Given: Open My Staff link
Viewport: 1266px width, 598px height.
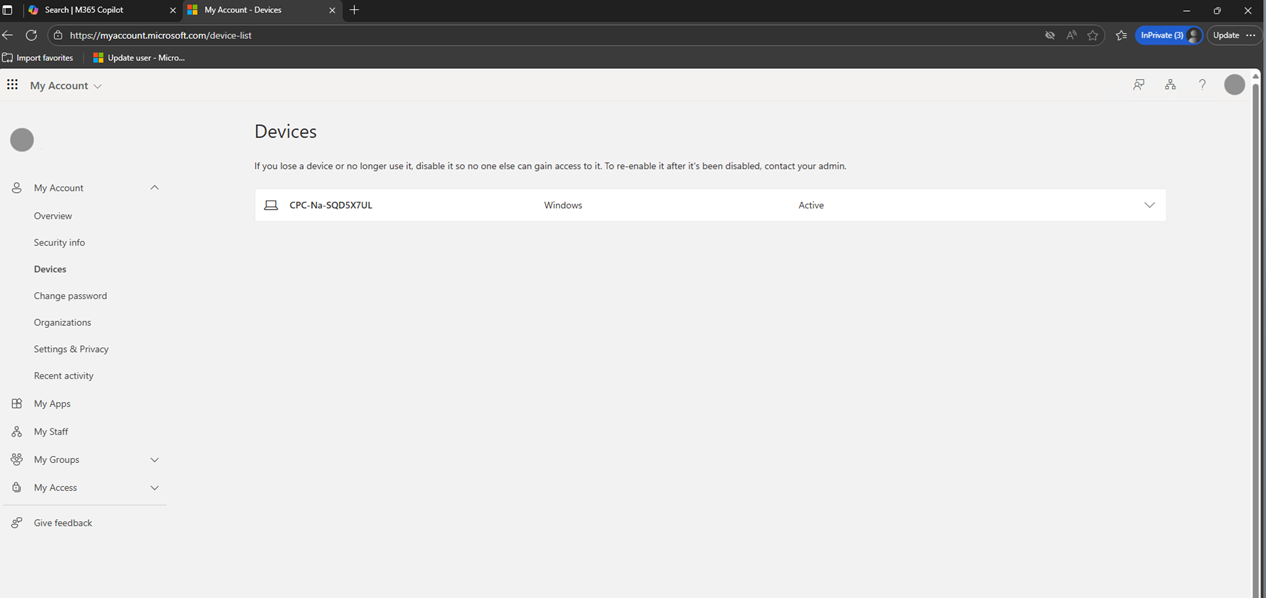Looking at the screenshot, I should point(51,432).
